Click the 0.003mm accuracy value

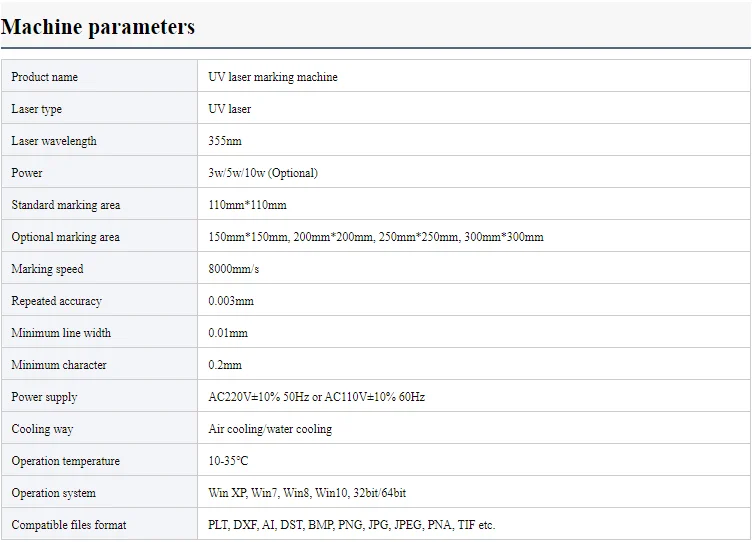tap(231, 301)
